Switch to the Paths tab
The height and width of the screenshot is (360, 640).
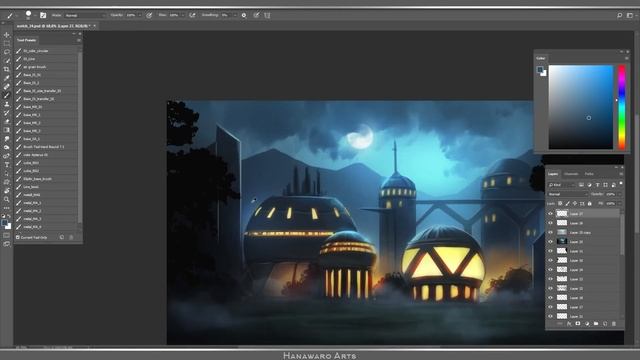(589, 174)
